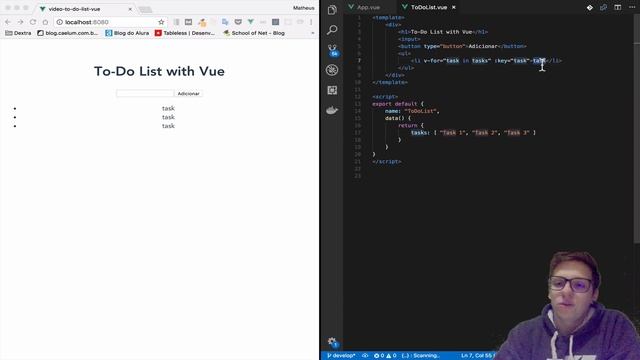Image resolution: width=640 pixels, height=360 pixels.
Task: Close the video-to-do-list-vue browser tab
Action: click(x=130, y=9)
